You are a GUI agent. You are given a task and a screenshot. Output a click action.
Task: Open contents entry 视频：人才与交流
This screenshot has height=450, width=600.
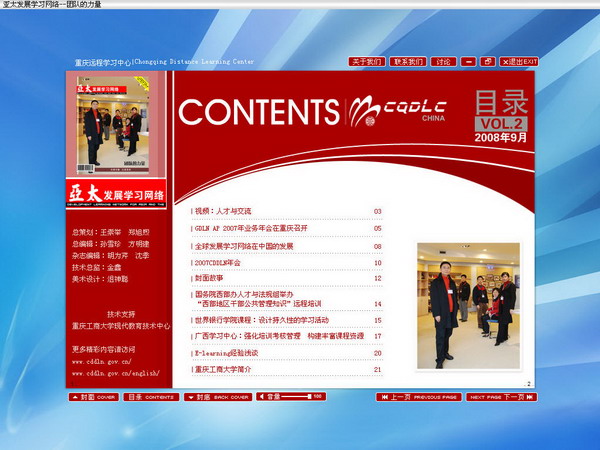tap(223, 211)
